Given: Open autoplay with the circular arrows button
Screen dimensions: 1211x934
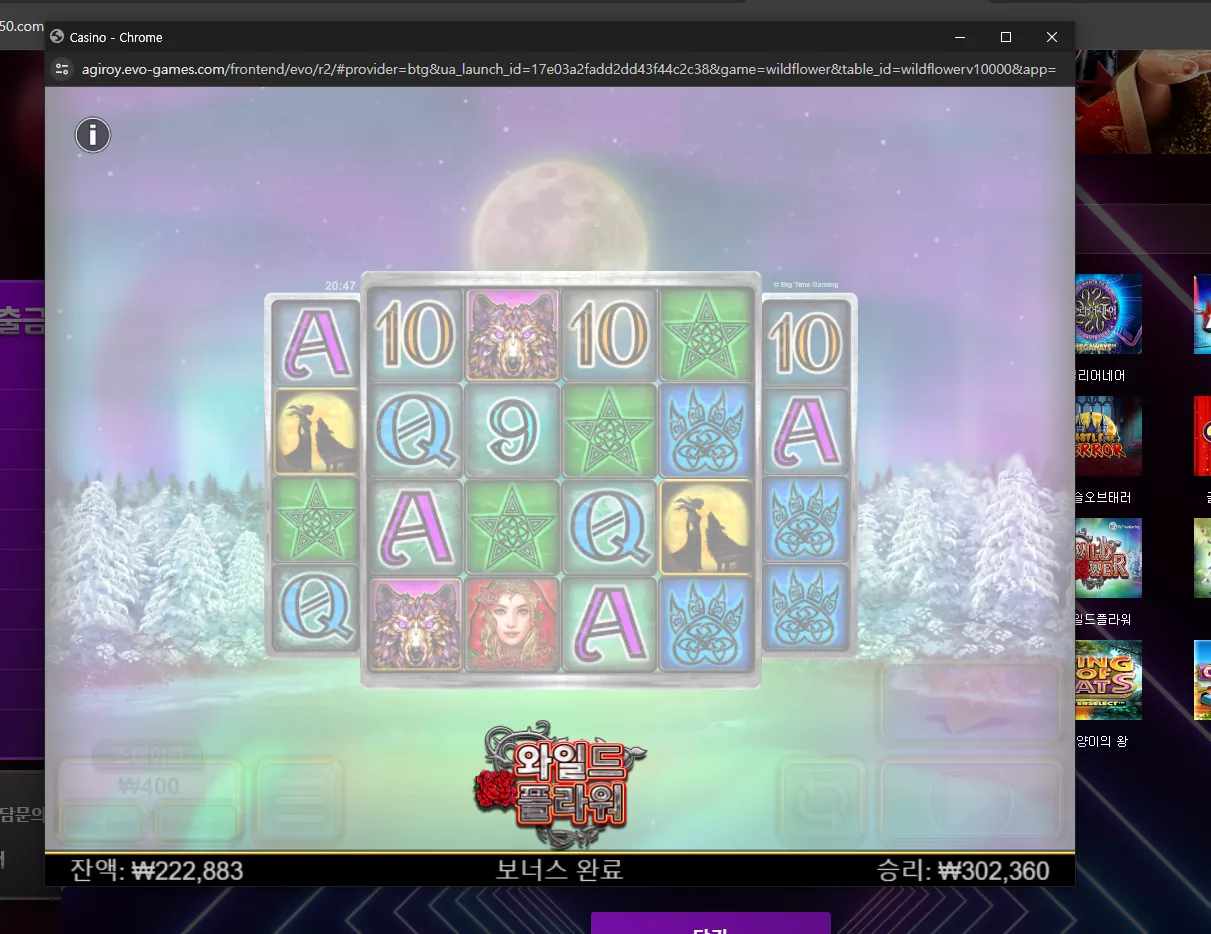Looking at the screenshot, I should tap(822, 800).
